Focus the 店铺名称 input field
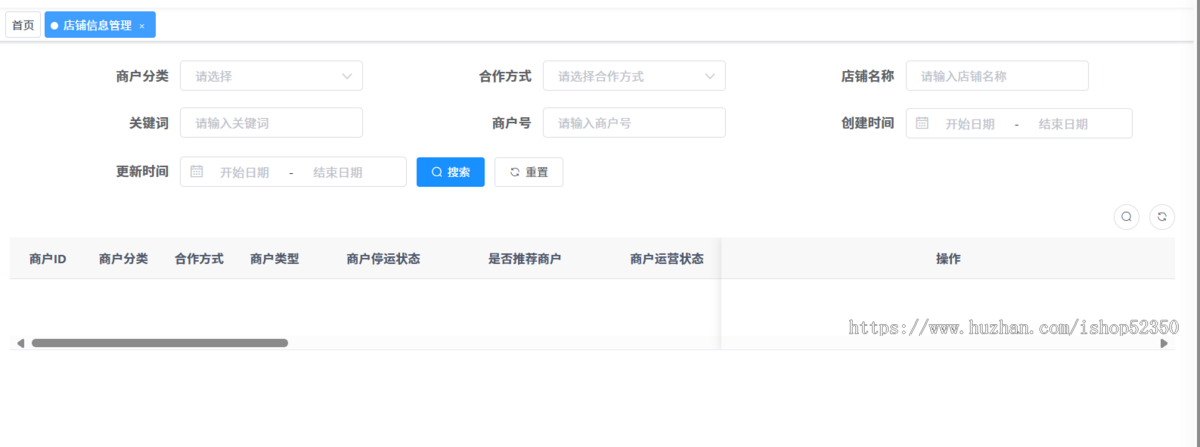This screenshot has height=447, width=1200. pos(997,76)
